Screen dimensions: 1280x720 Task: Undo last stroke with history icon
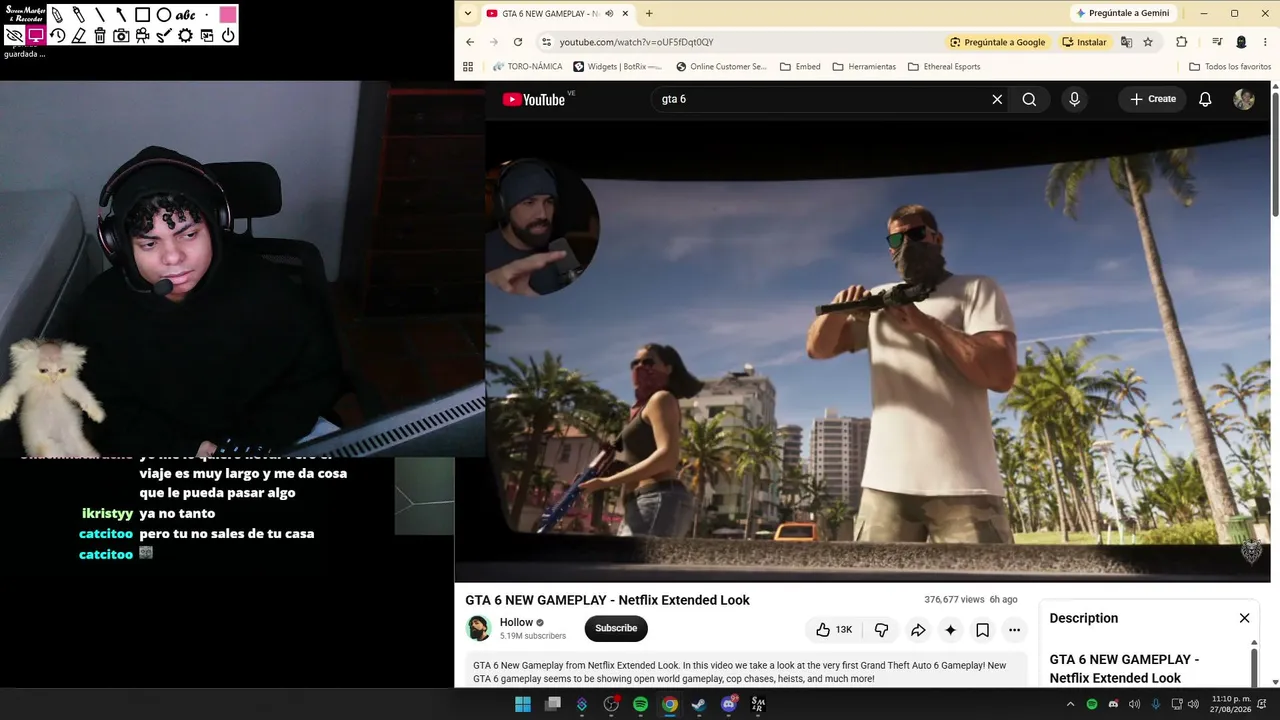point(57,35)
